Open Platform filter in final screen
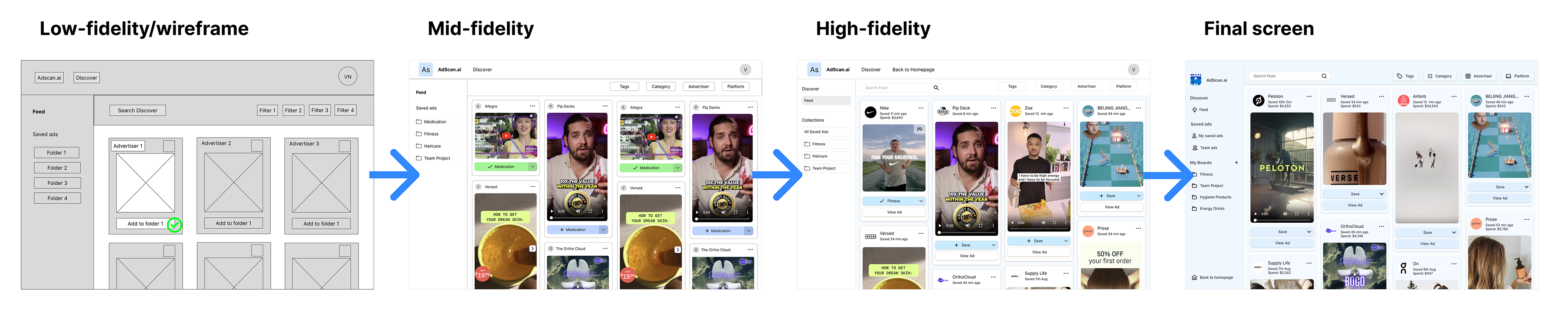Image resolution: width=1568 pixels, height=317 pixels. [1517, 76]
